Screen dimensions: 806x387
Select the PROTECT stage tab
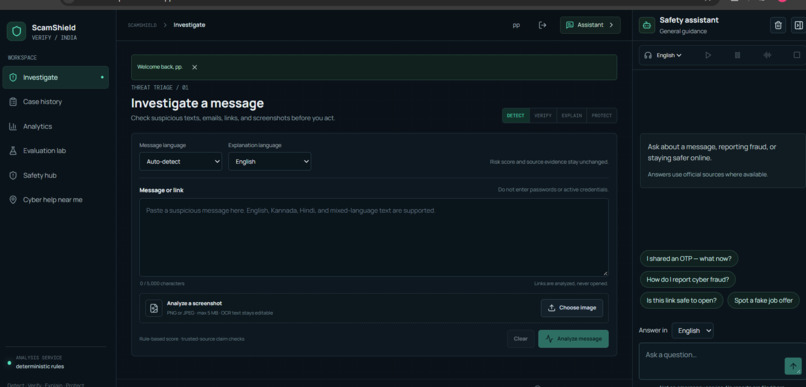pos(601,116)
